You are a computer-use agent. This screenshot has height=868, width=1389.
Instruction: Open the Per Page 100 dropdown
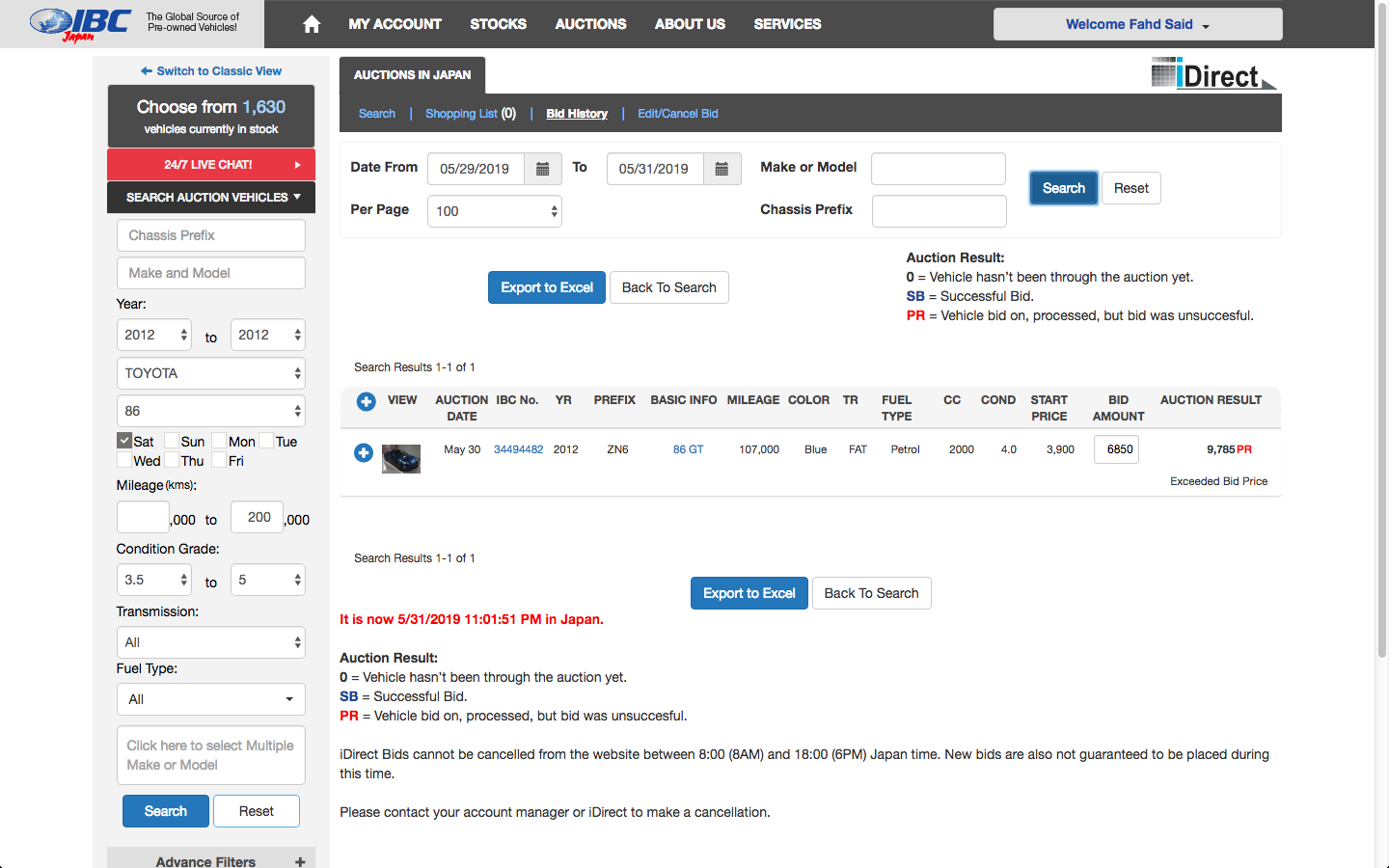pos(495,211)
